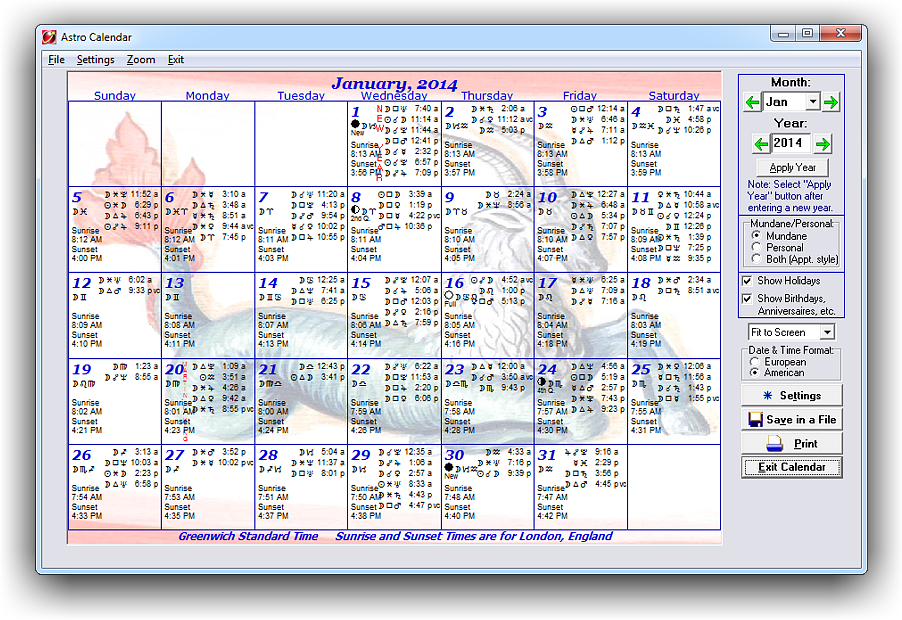Image resolution: width=902 pixels, height=620 pixels.
Task: Select European date and time format
Action: pyautogui.click(x=755, y=362)
